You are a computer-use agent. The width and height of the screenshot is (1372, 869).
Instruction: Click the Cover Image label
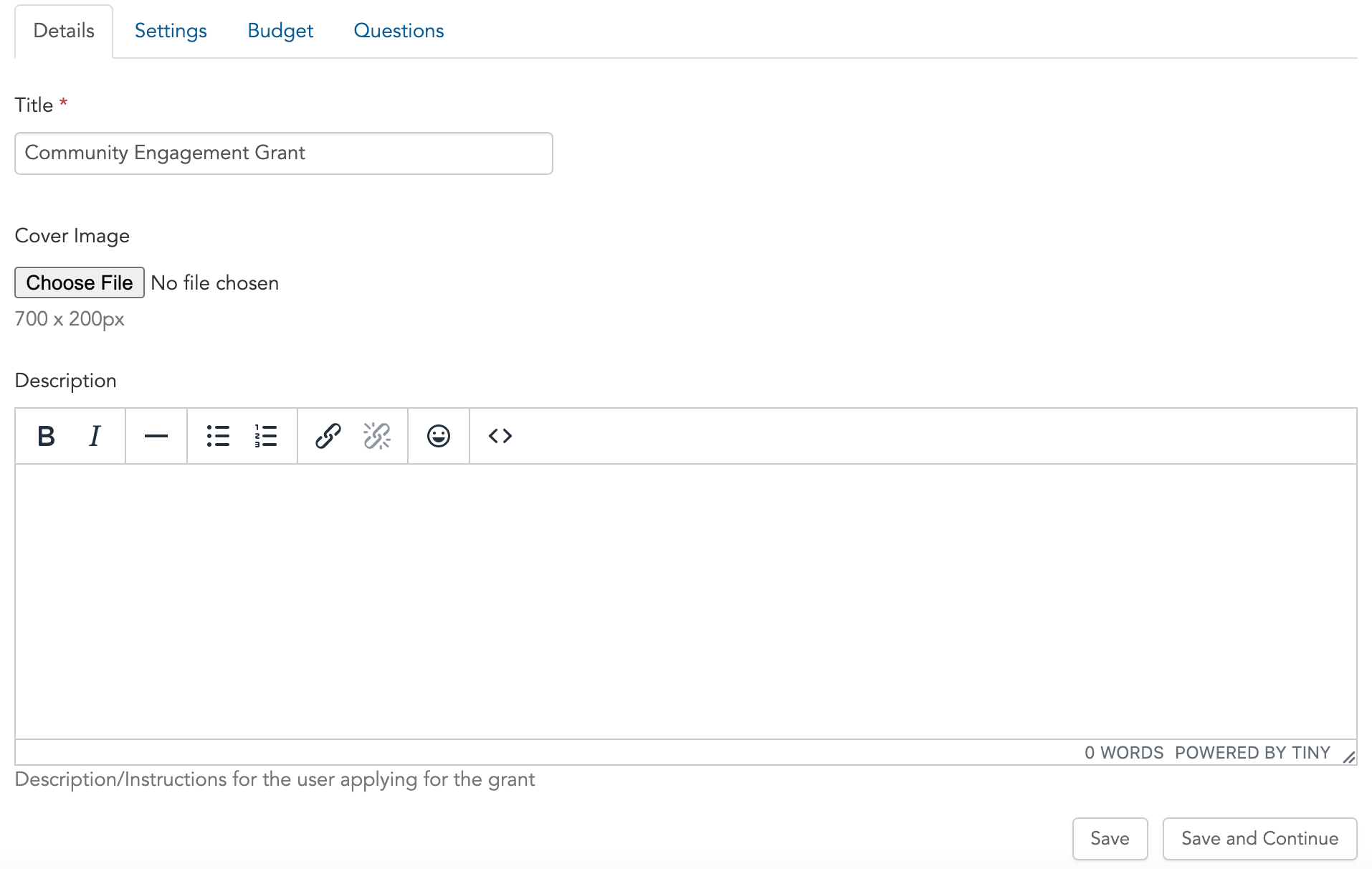pyautogui.click(x=72, y=236)
